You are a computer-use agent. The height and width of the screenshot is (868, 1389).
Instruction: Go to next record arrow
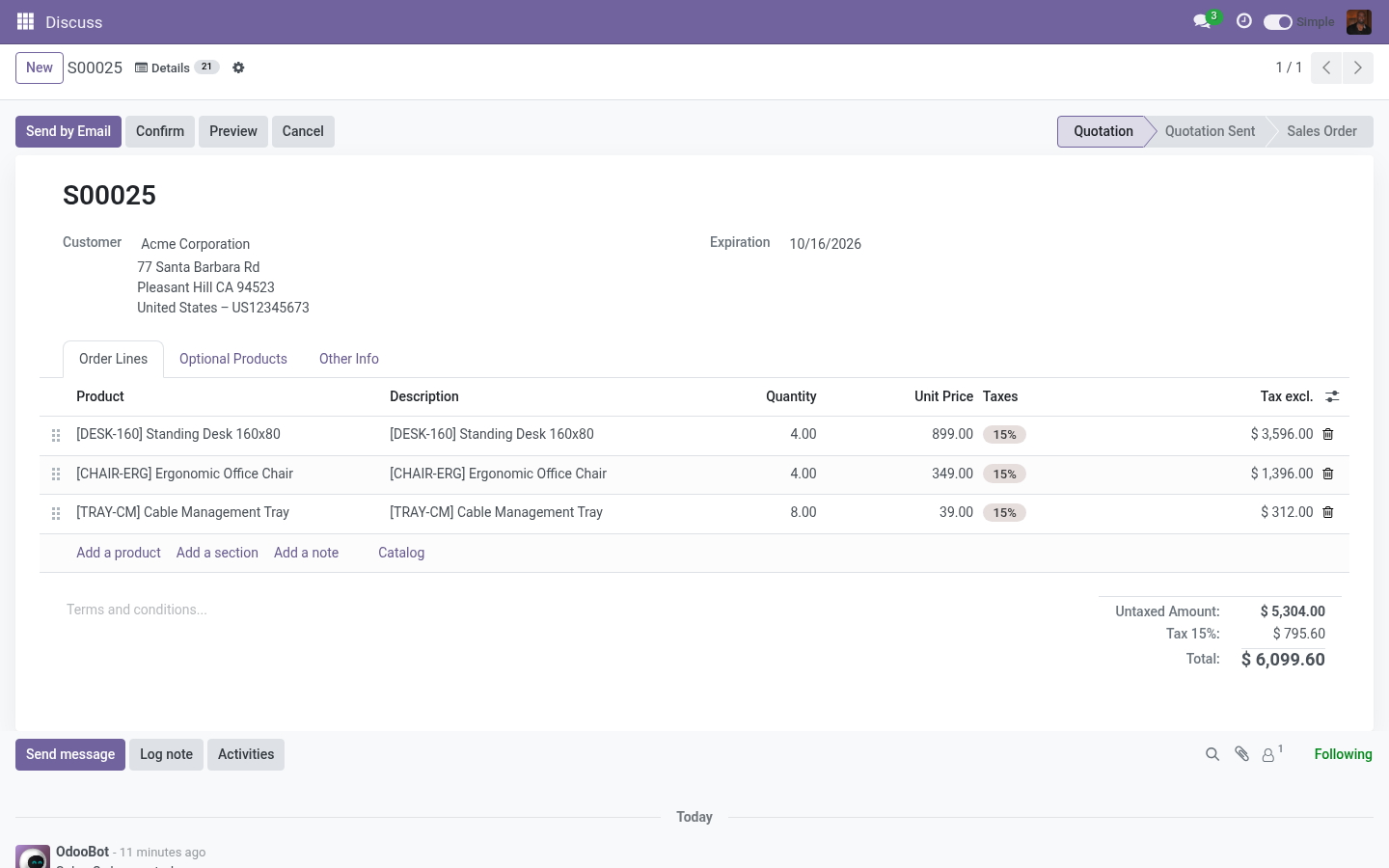(x=1358, y=68)
